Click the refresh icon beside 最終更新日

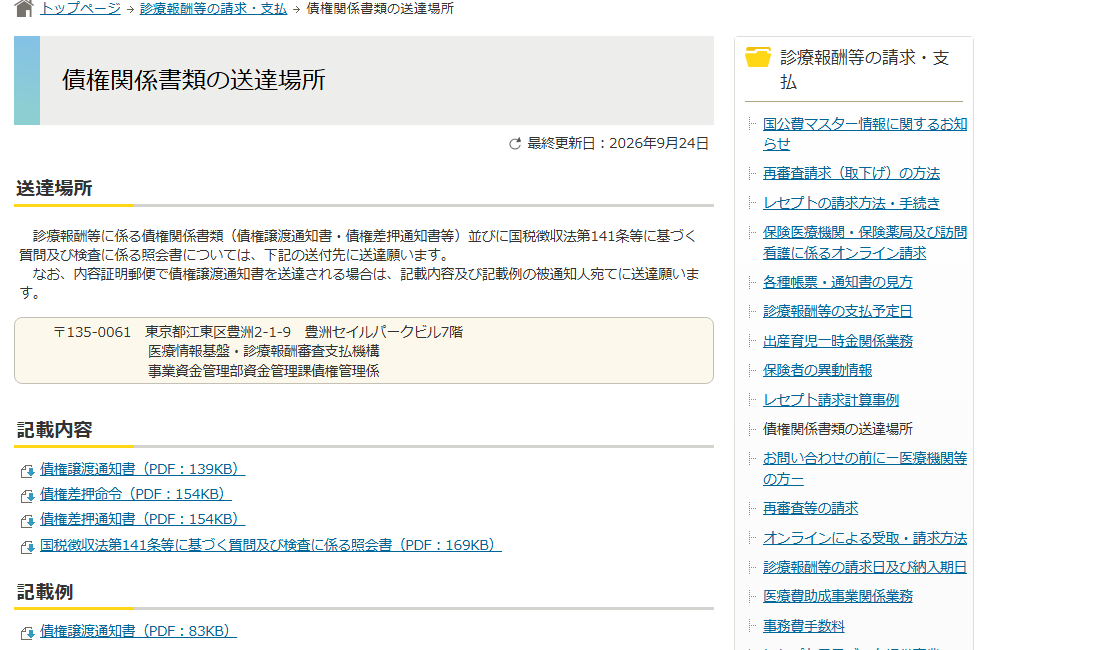[x=515, y=144]
